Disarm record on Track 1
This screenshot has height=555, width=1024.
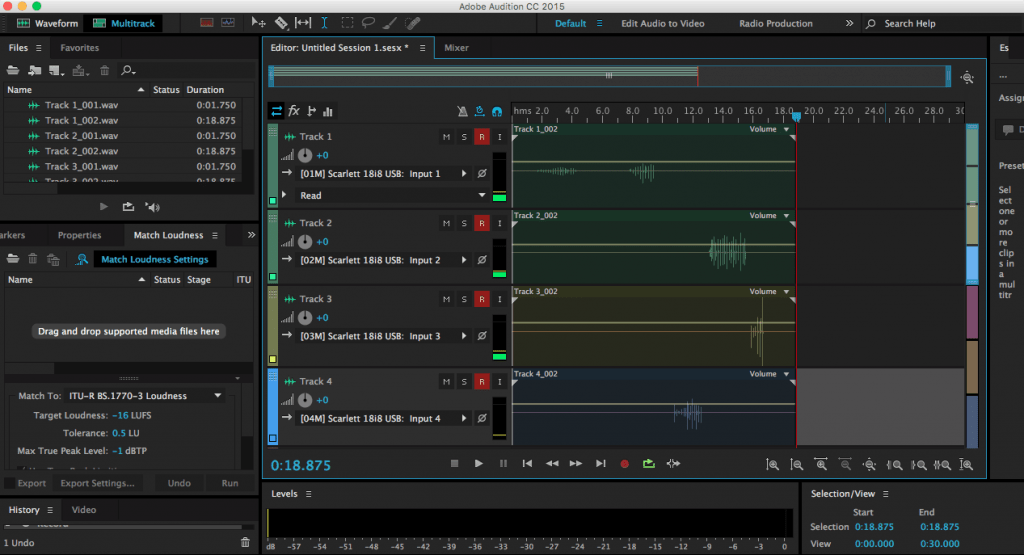pyautogui.click(x=482, y=137)
